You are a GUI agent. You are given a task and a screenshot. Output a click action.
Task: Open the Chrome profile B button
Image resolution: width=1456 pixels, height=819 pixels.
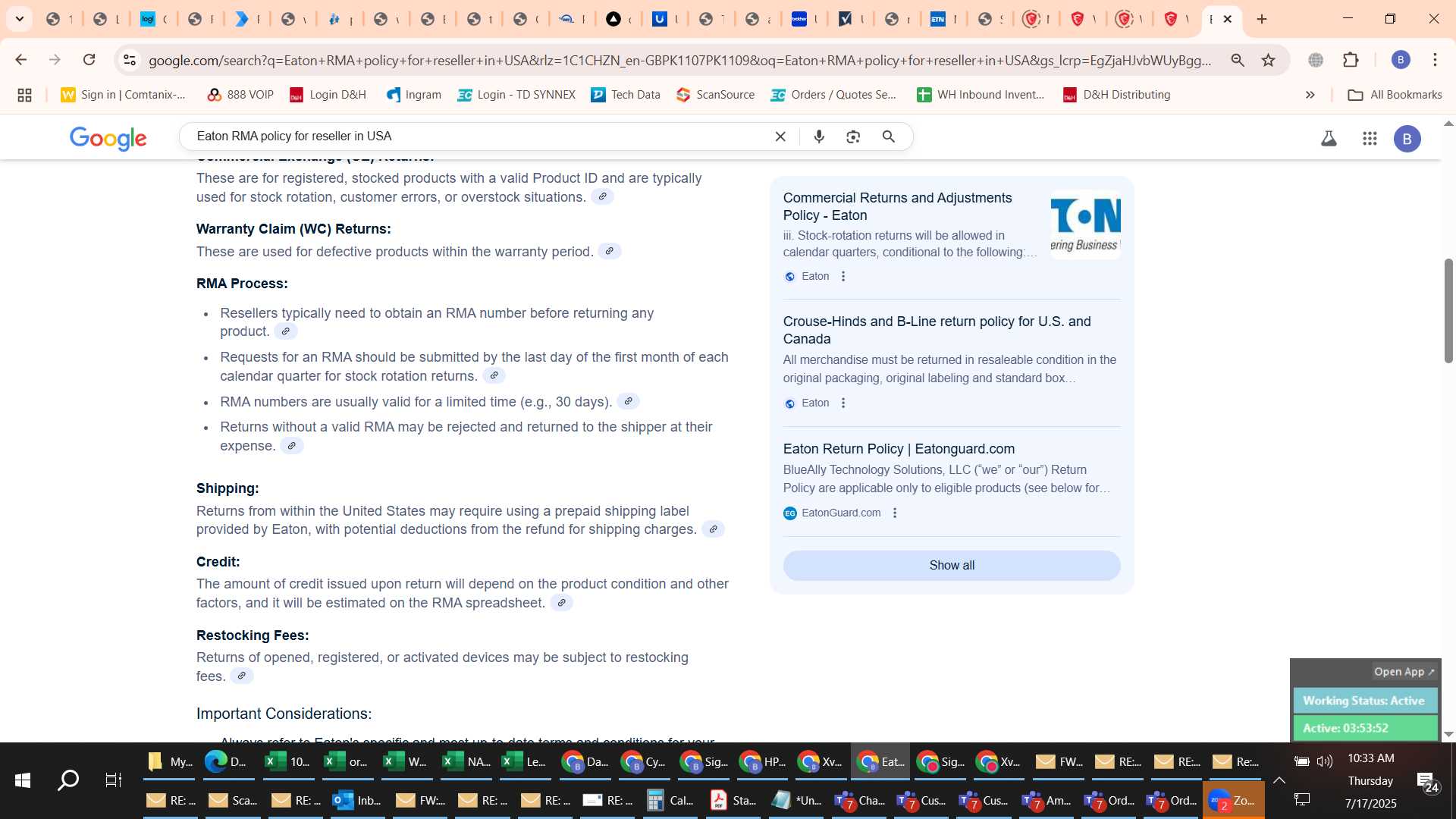tap(1401, 60)
